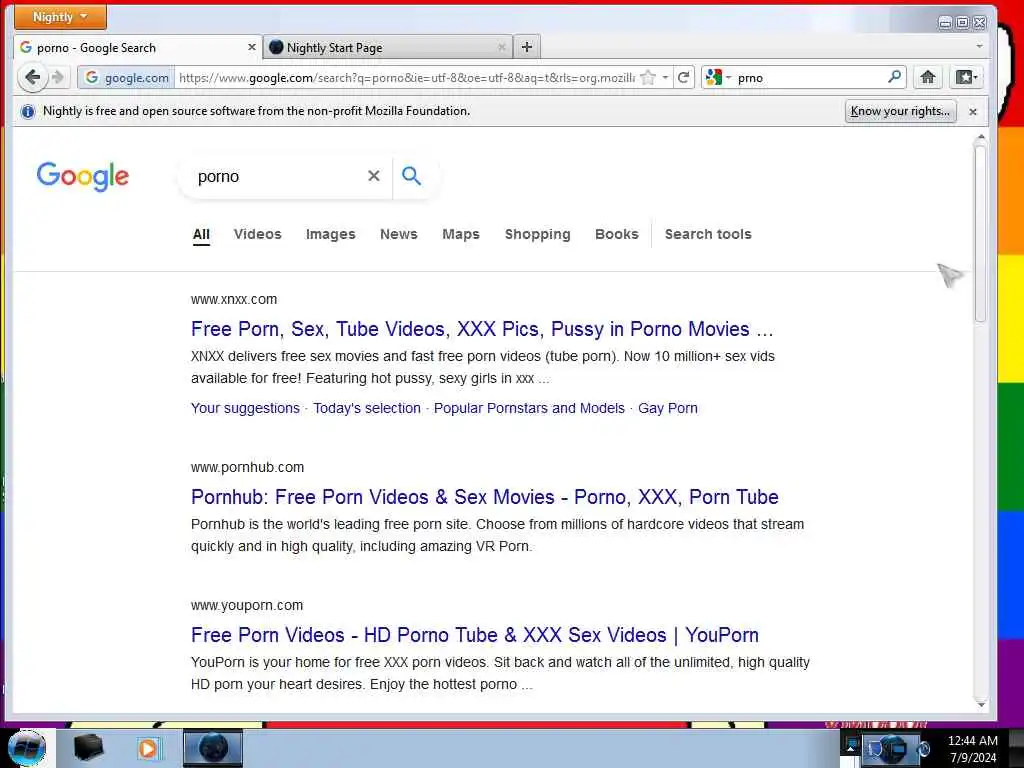
Task: Show google.com site identity info
Action: pos(127,77)
